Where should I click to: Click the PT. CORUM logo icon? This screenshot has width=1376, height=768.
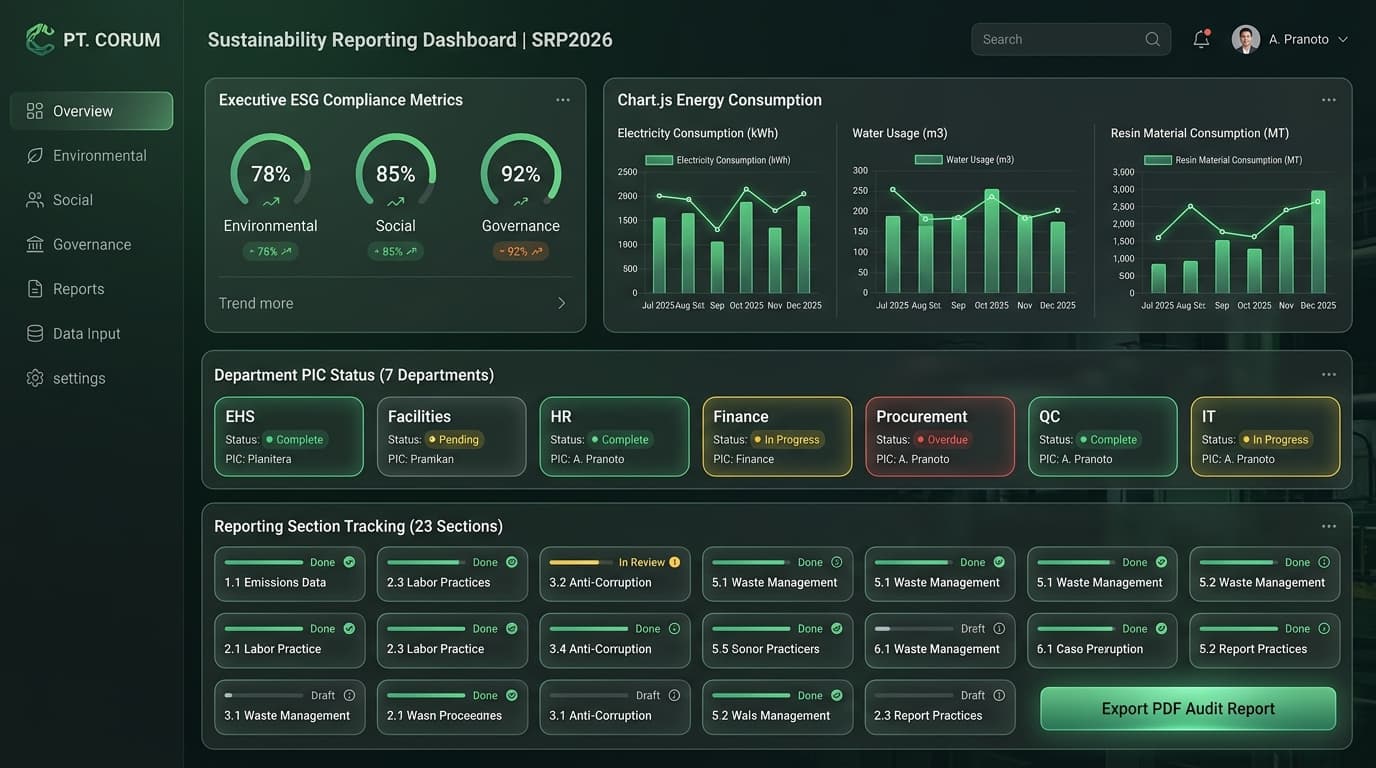point(40,40)
